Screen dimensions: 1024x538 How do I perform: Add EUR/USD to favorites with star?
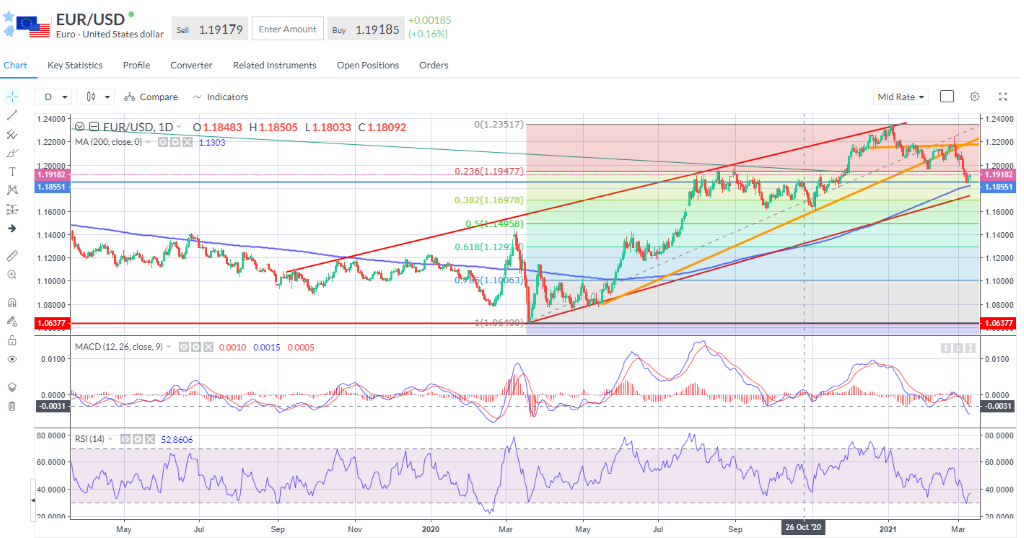[9, 17]
